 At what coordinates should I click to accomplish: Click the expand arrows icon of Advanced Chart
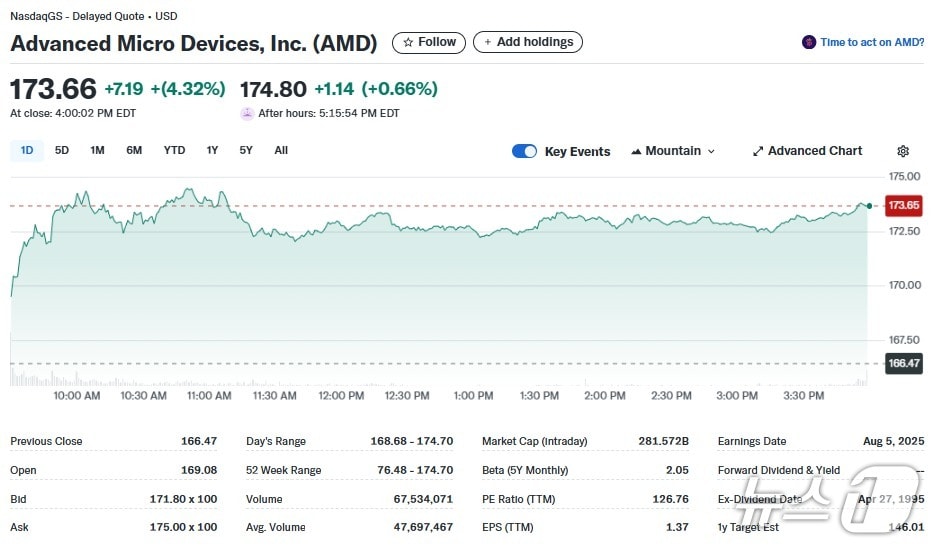[x=757, y=151]
